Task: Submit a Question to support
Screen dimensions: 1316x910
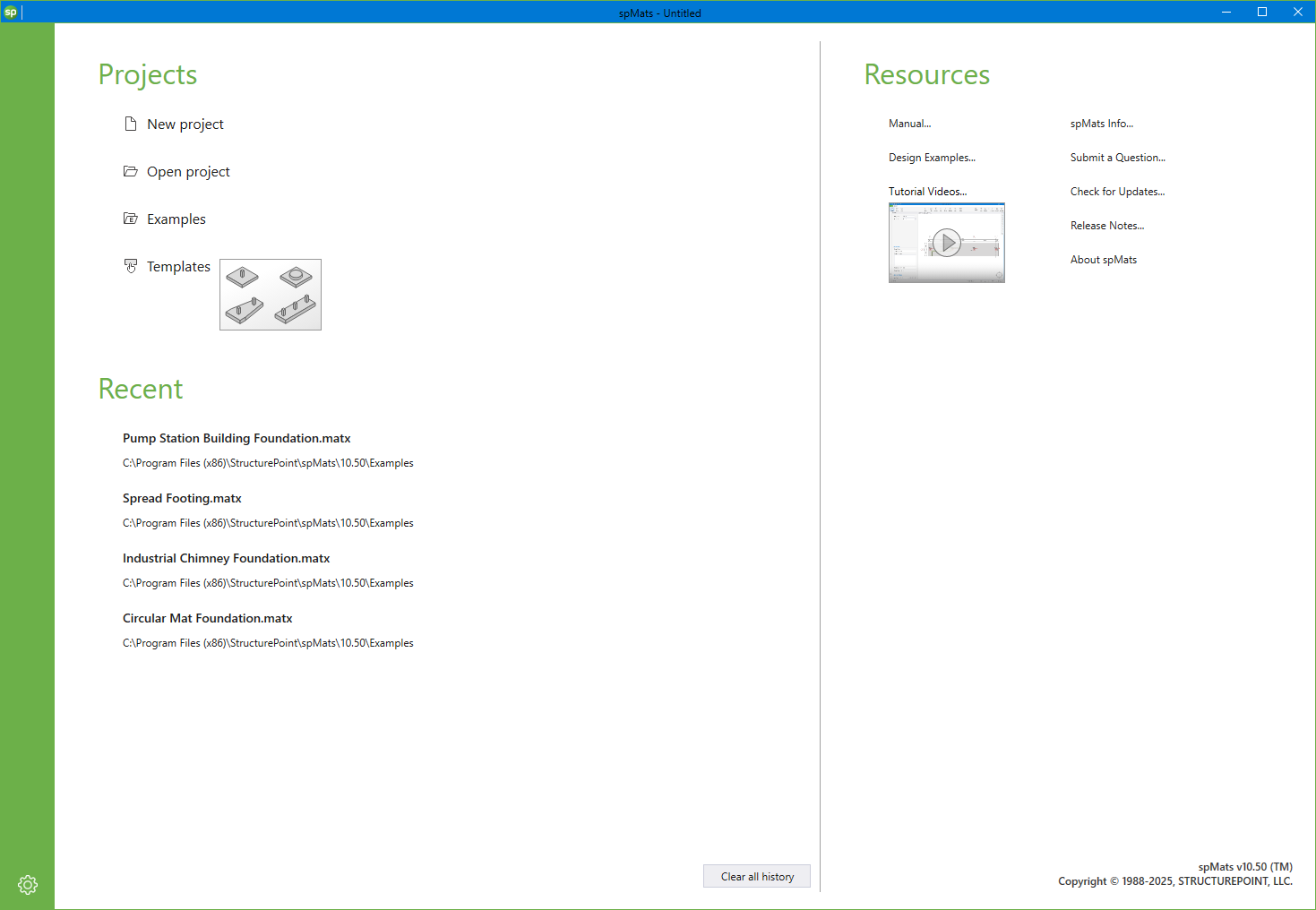Action: (x=1117, y=157)
